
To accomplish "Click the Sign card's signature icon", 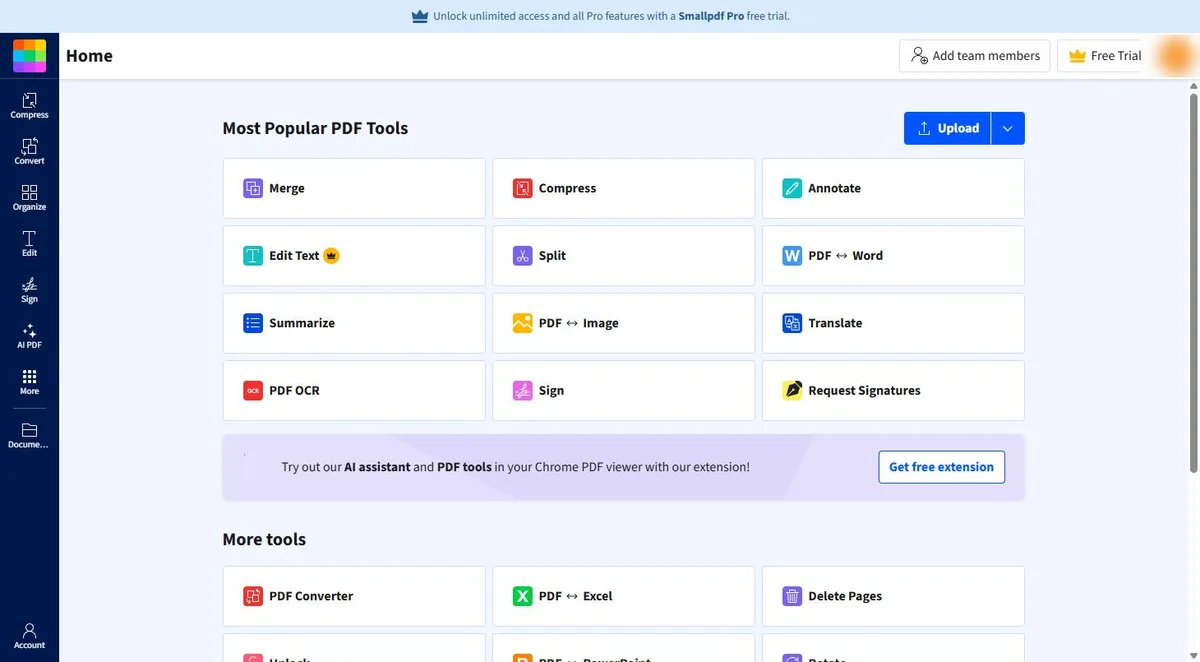I will [x=522, y=391].
